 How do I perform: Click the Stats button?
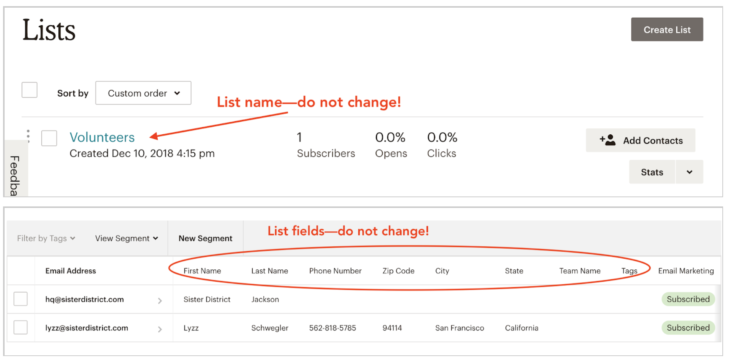[x=652, y=172]
